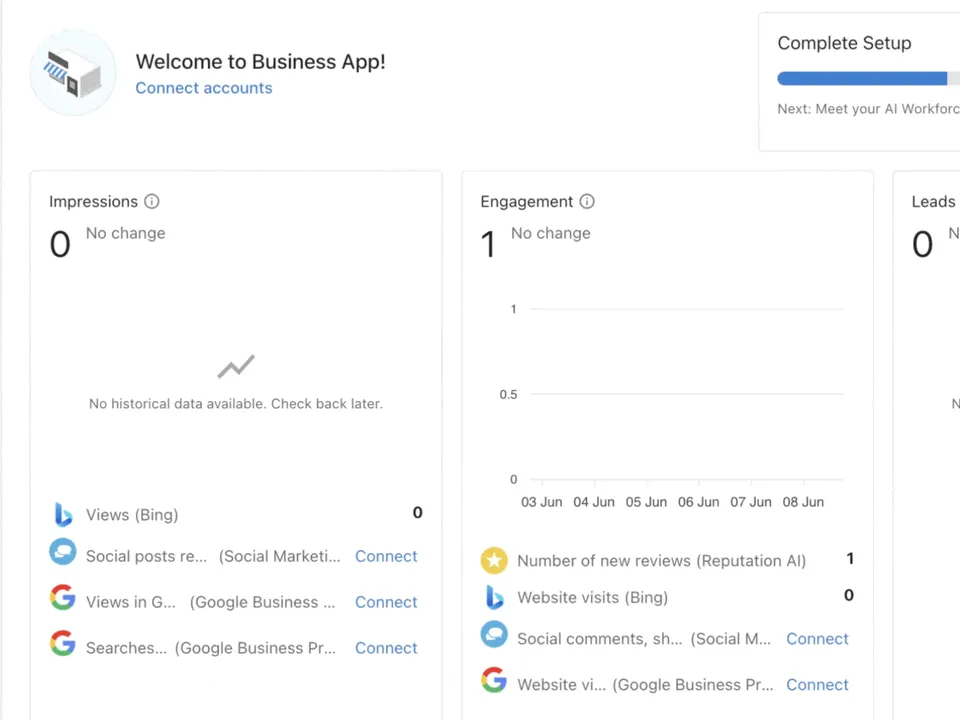
Task: Open the Connect accounts link
Action: coord(204,88)
